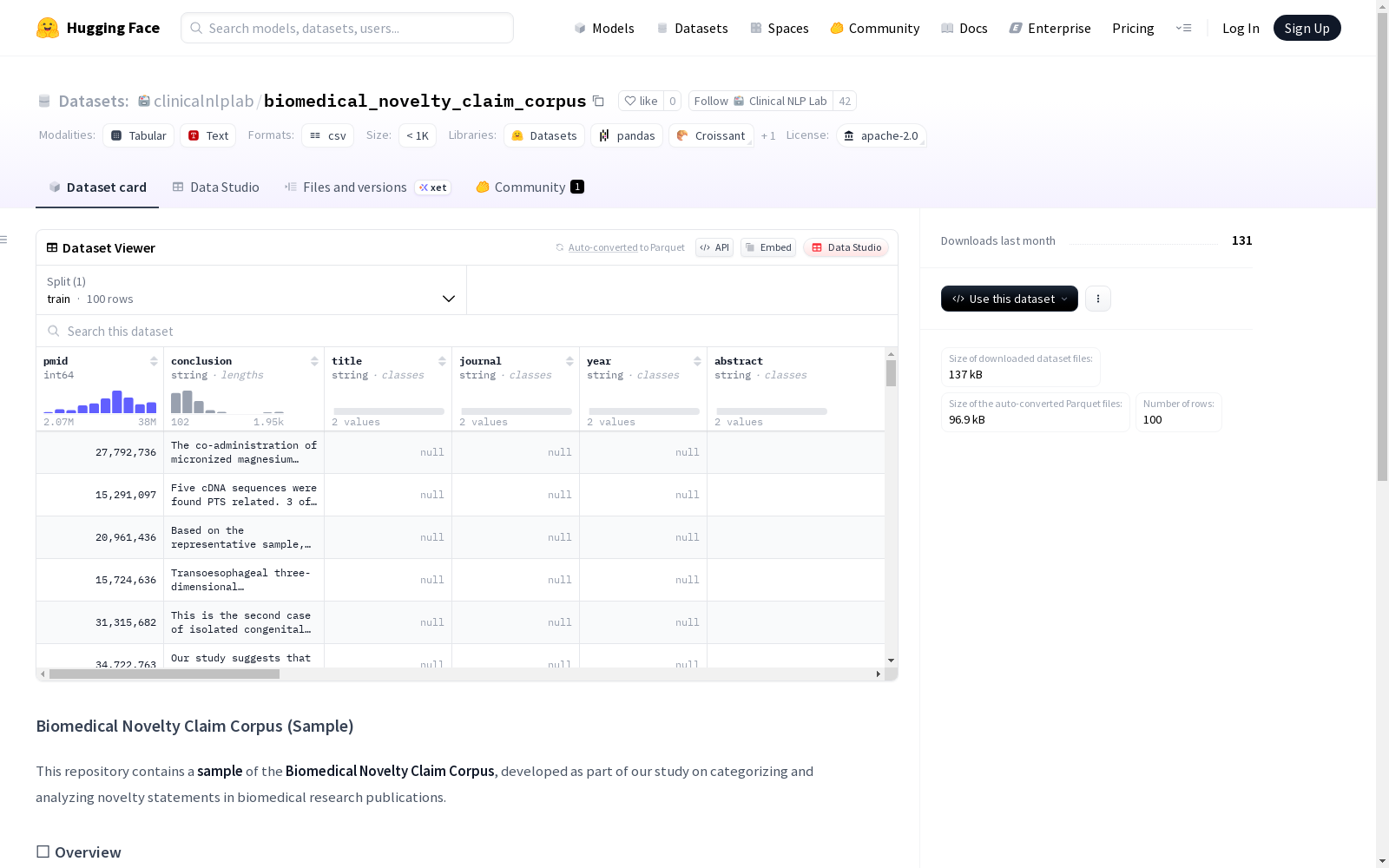Focus the Search models, datasets, users field
This screenshot has height=868, width=1389.
tap(347, 28)
